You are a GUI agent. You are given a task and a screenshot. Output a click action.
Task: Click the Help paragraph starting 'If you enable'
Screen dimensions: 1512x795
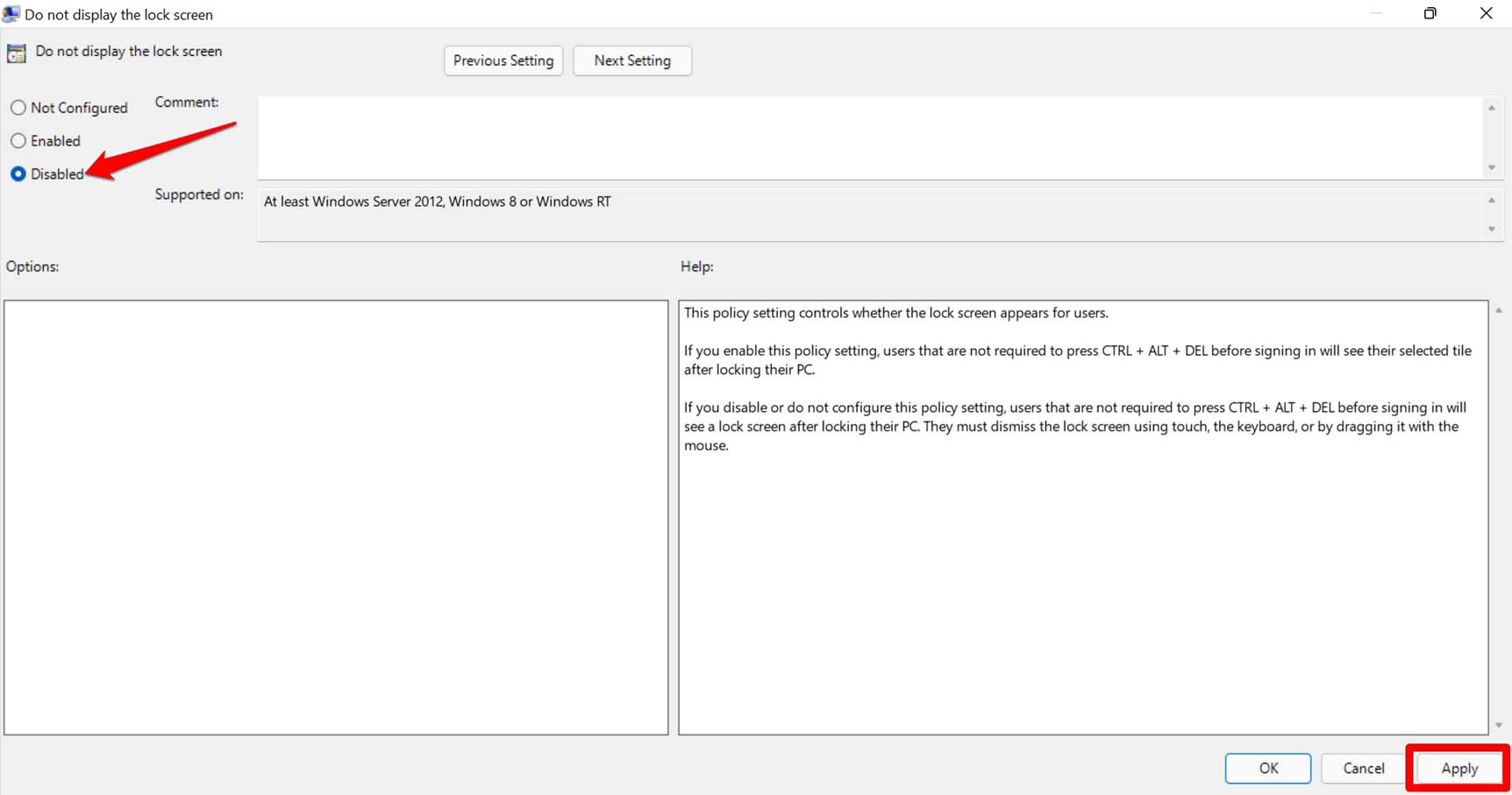[1078, 360]
